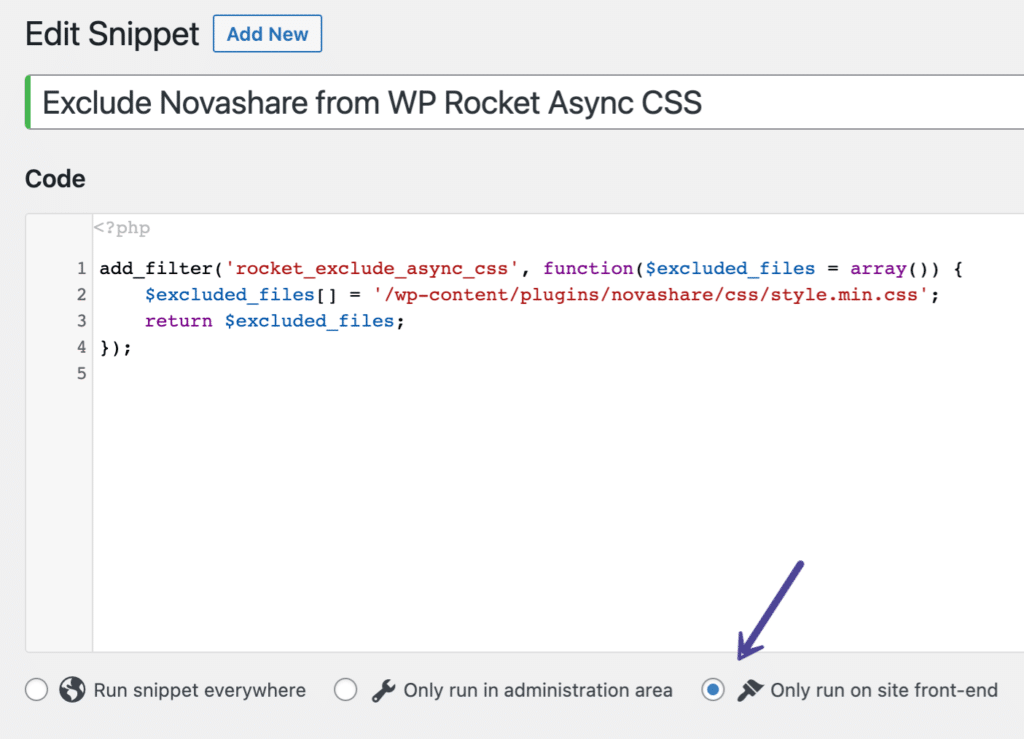Click '$excluded_files[]' variable on line 2
1024x739 pixels.
[241, 294]
